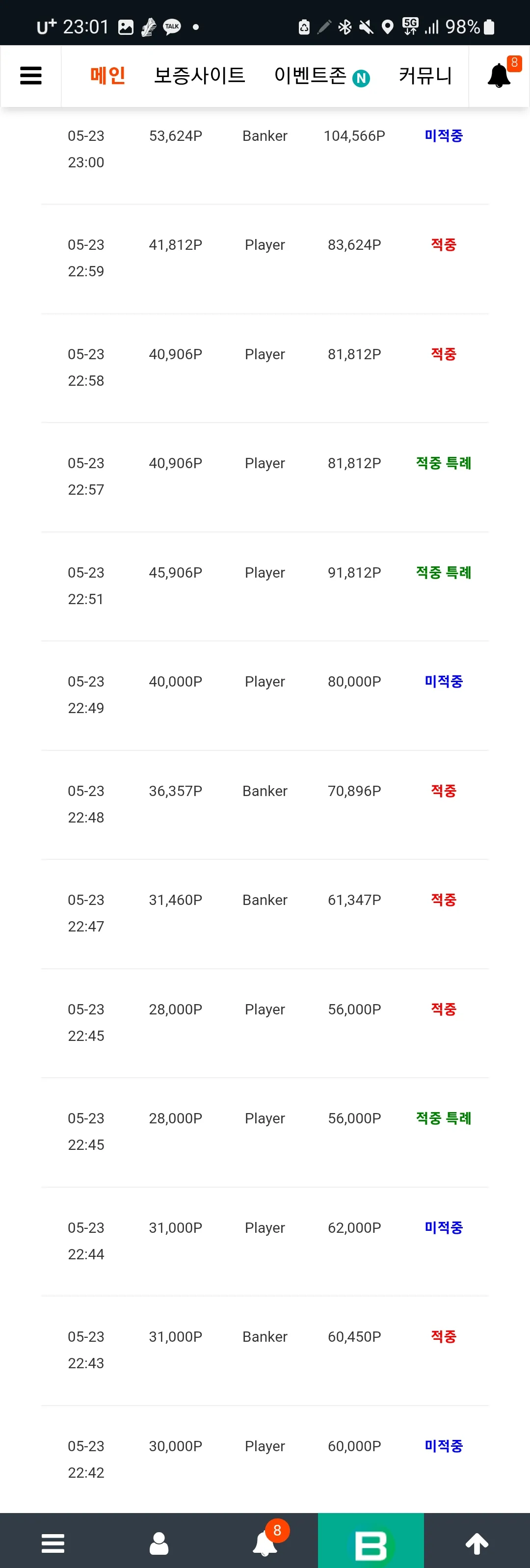
Task: Tap the scroll-to-top arrow icon
Action: tap(477, 1543)
